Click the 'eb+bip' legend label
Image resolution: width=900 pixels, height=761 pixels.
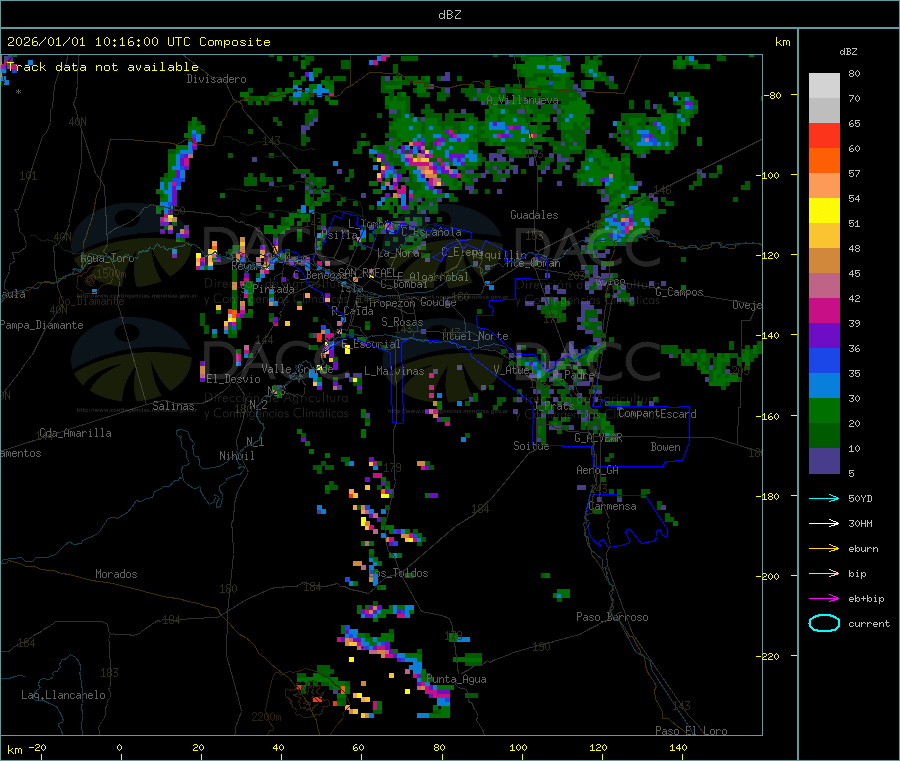(866, 599)
